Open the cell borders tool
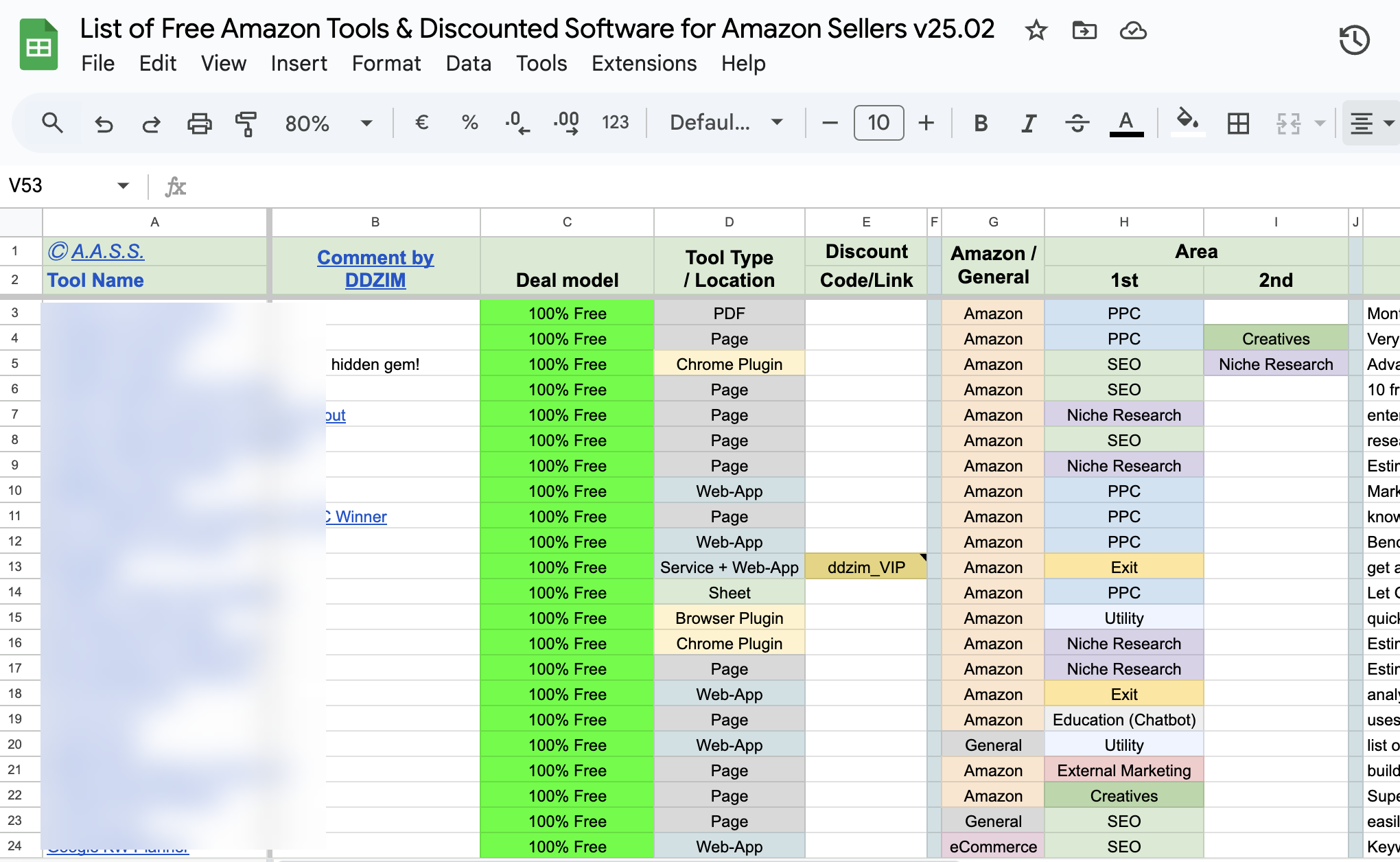Image resolution: width=1400 pixels, height=862 pixels. coord(1238,124)
